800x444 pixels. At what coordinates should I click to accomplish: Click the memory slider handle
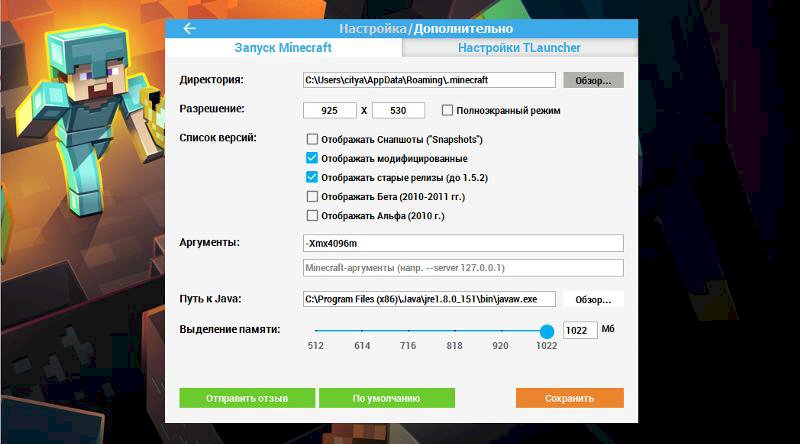click(x=547, y=331)
